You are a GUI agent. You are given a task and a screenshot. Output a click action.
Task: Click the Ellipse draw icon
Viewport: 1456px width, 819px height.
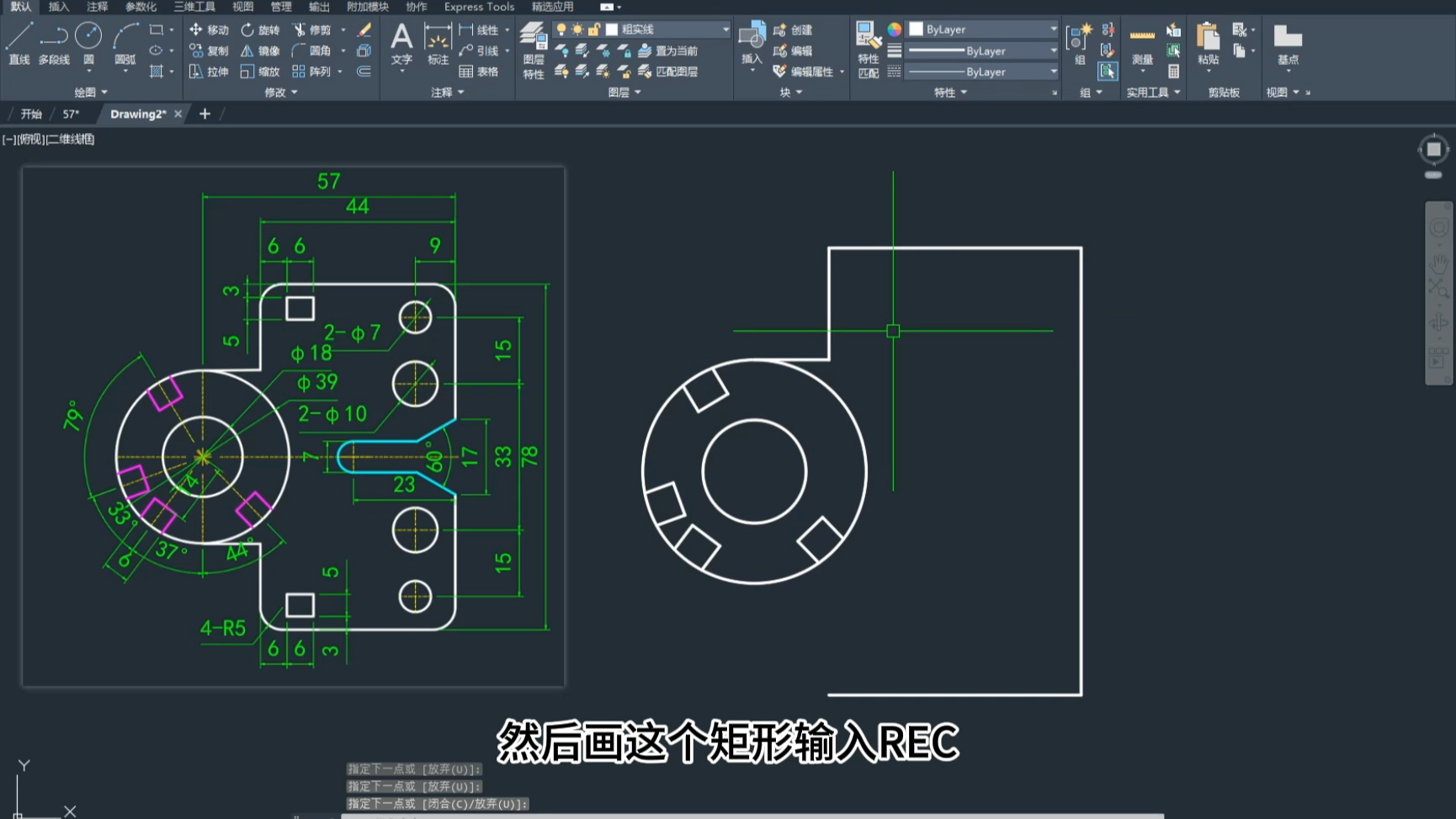[156, 51]
